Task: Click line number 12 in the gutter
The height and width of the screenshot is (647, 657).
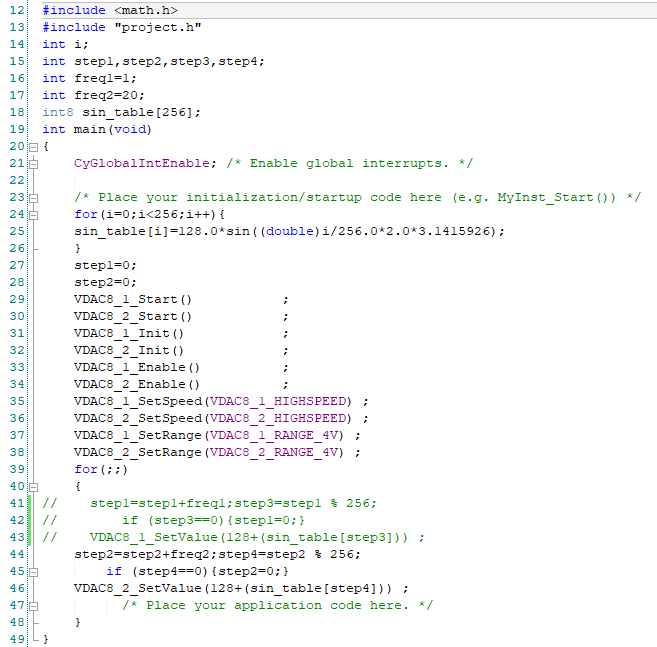Action: (17, 10)
